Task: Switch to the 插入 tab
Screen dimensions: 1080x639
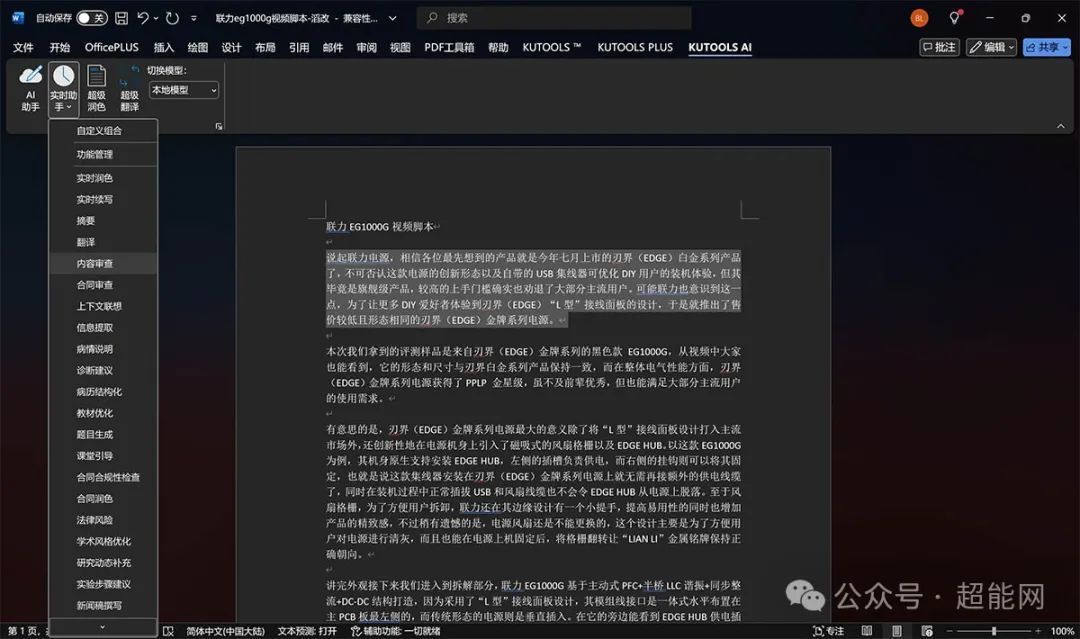Action: (163, 48)
